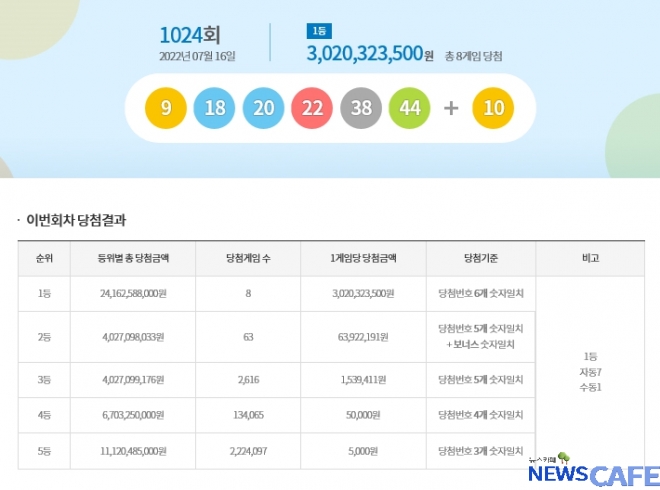Screen dimensions: 660x490
Task: Click the blue number 18 ball
Action: pos(214,107)
